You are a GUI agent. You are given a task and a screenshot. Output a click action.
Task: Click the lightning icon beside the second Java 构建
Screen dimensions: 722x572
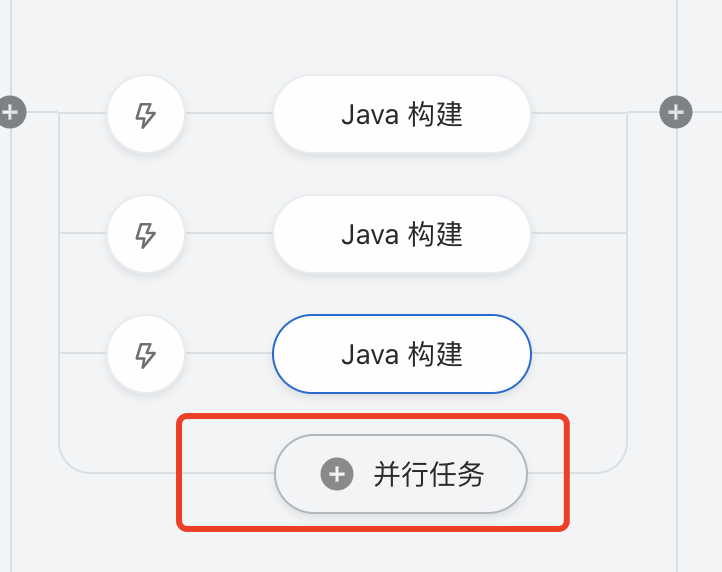point(146,235)
